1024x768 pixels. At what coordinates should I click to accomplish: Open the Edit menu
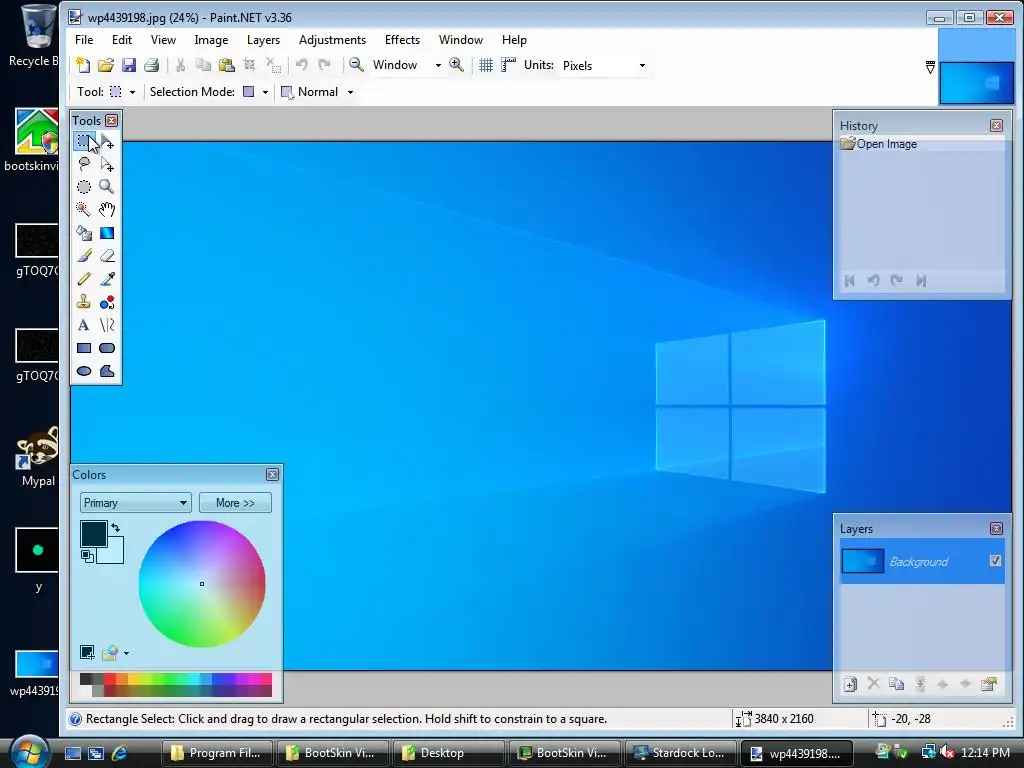click(x=121, y=40)
